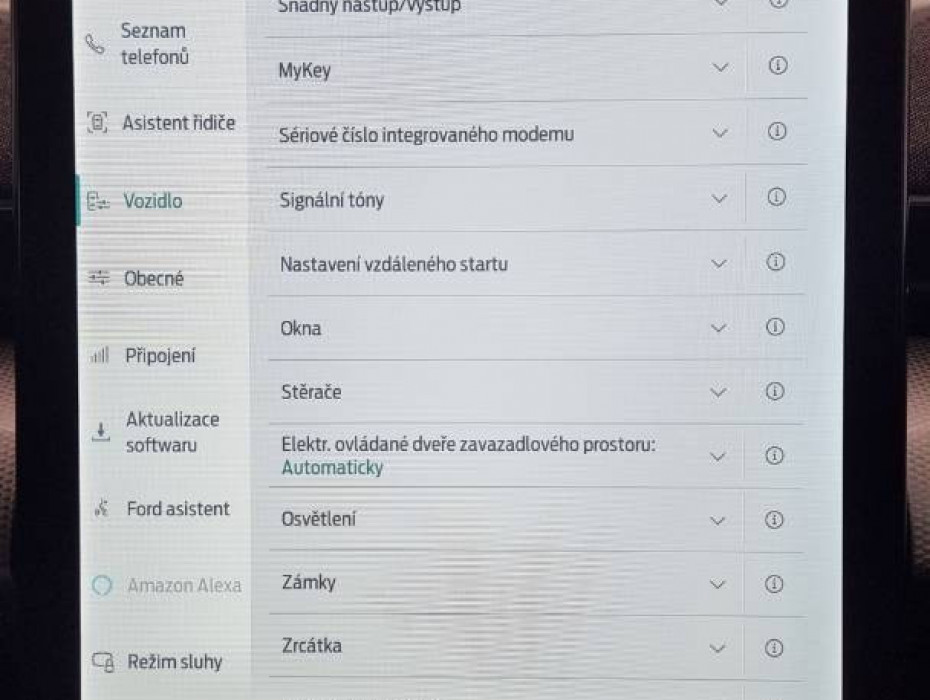The height and width of the screenshot is (700, 930).
Task: Open Režim sluhy in sidebar
Action: click(174, 662)
